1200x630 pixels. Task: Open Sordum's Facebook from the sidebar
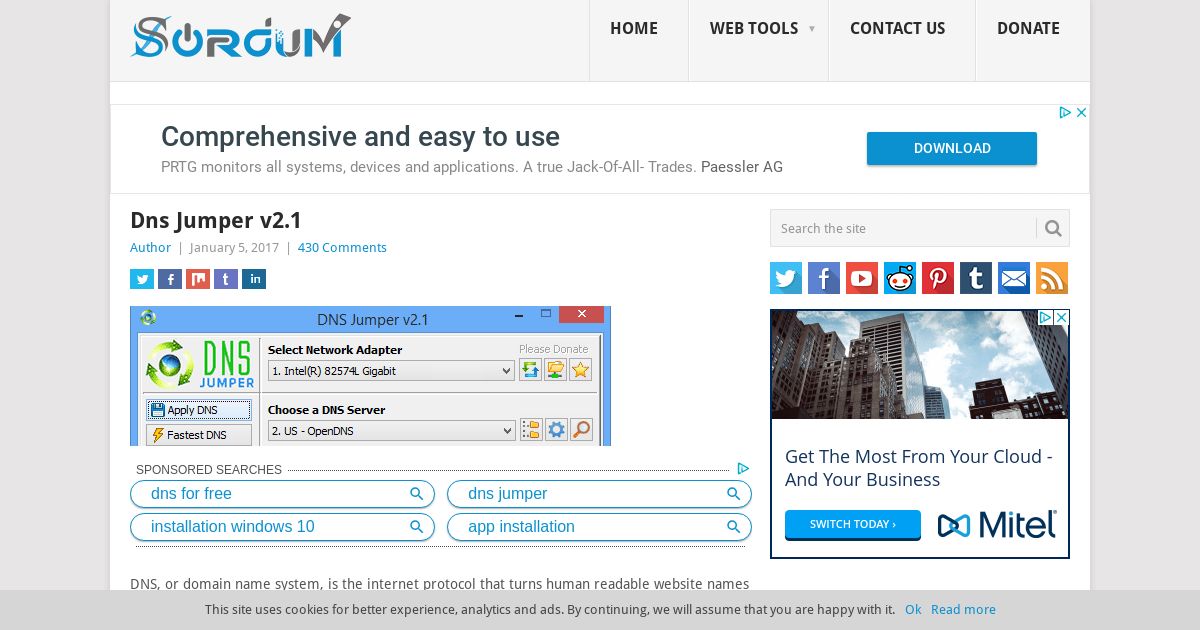click(824, 278)
